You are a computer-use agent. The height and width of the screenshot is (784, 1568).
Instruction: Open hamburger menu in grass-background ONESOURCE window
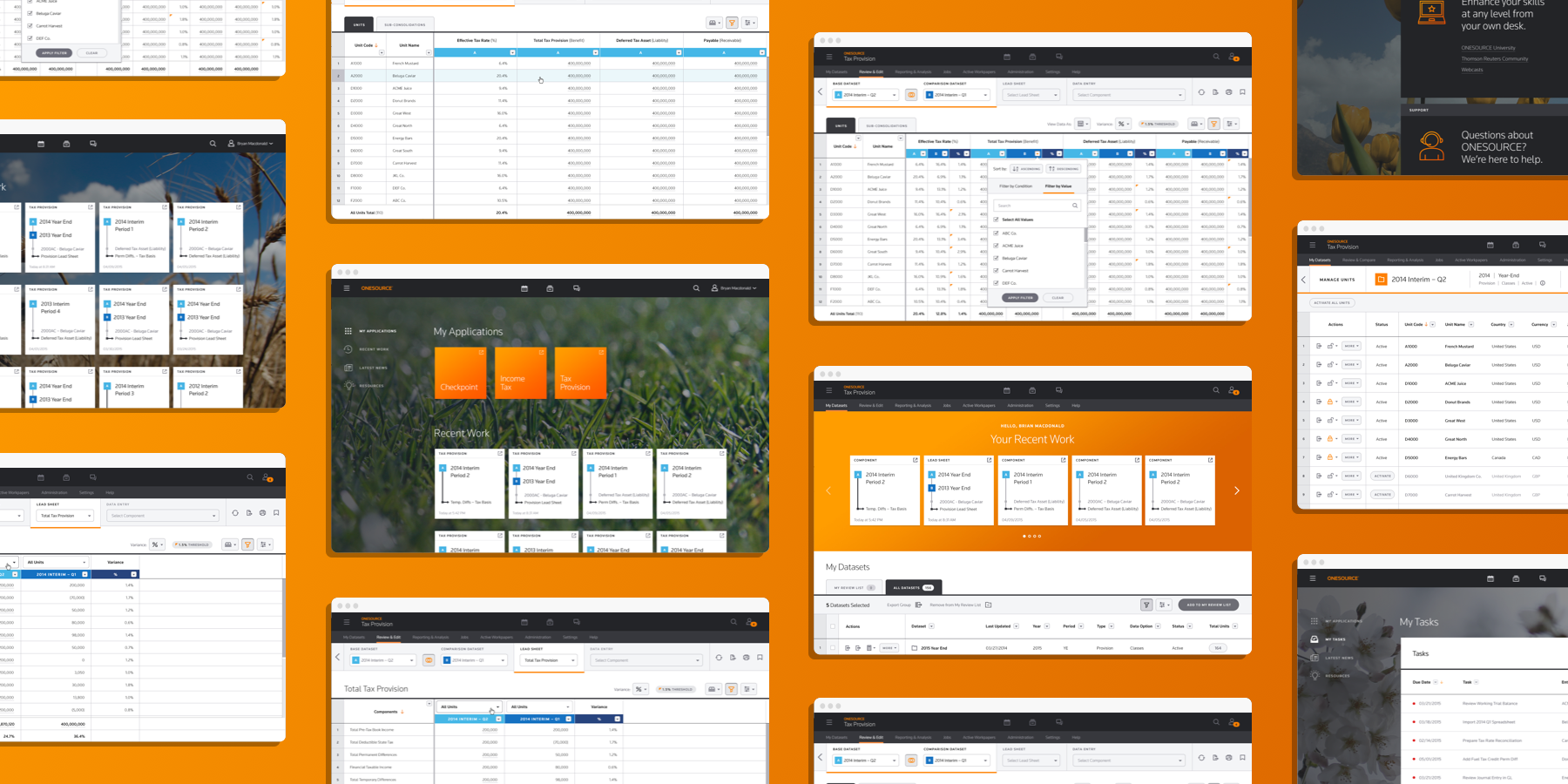tap(347, 287)
